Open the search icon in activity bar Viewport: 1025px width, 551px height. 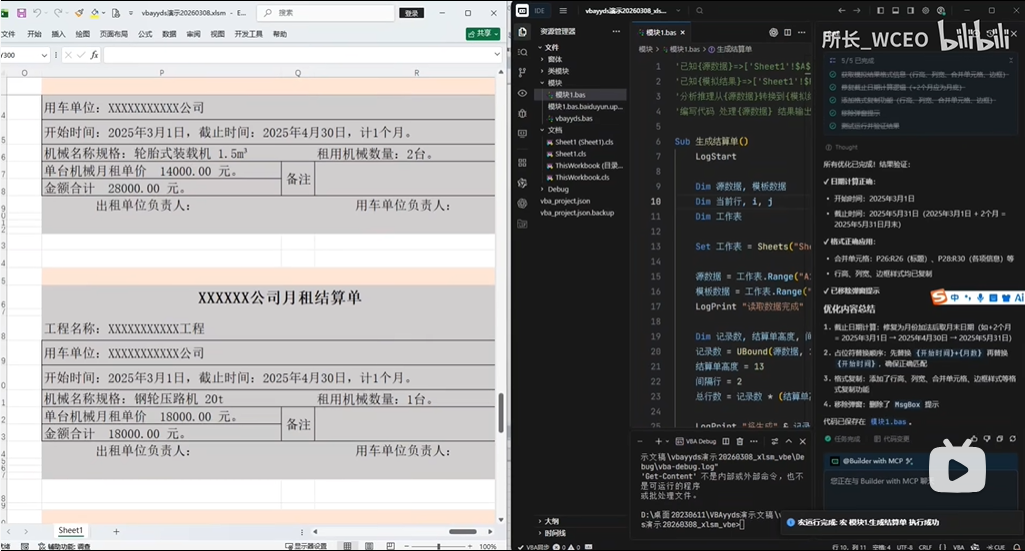pos(522,52)
